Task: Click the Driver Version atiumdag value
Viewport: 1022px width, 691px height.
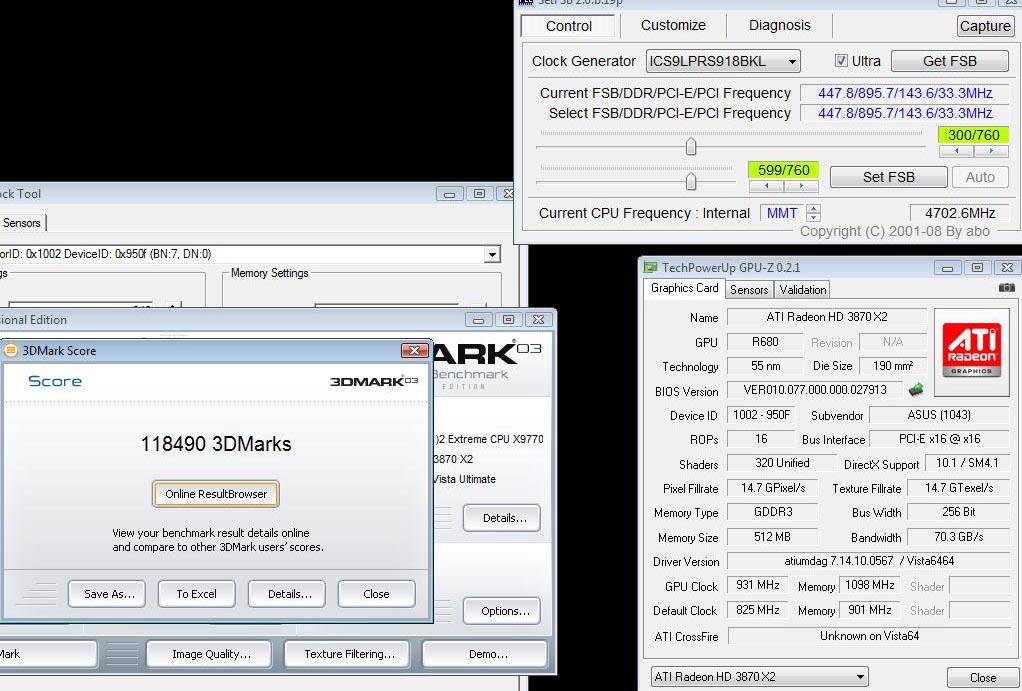Action: coord(869,561)
